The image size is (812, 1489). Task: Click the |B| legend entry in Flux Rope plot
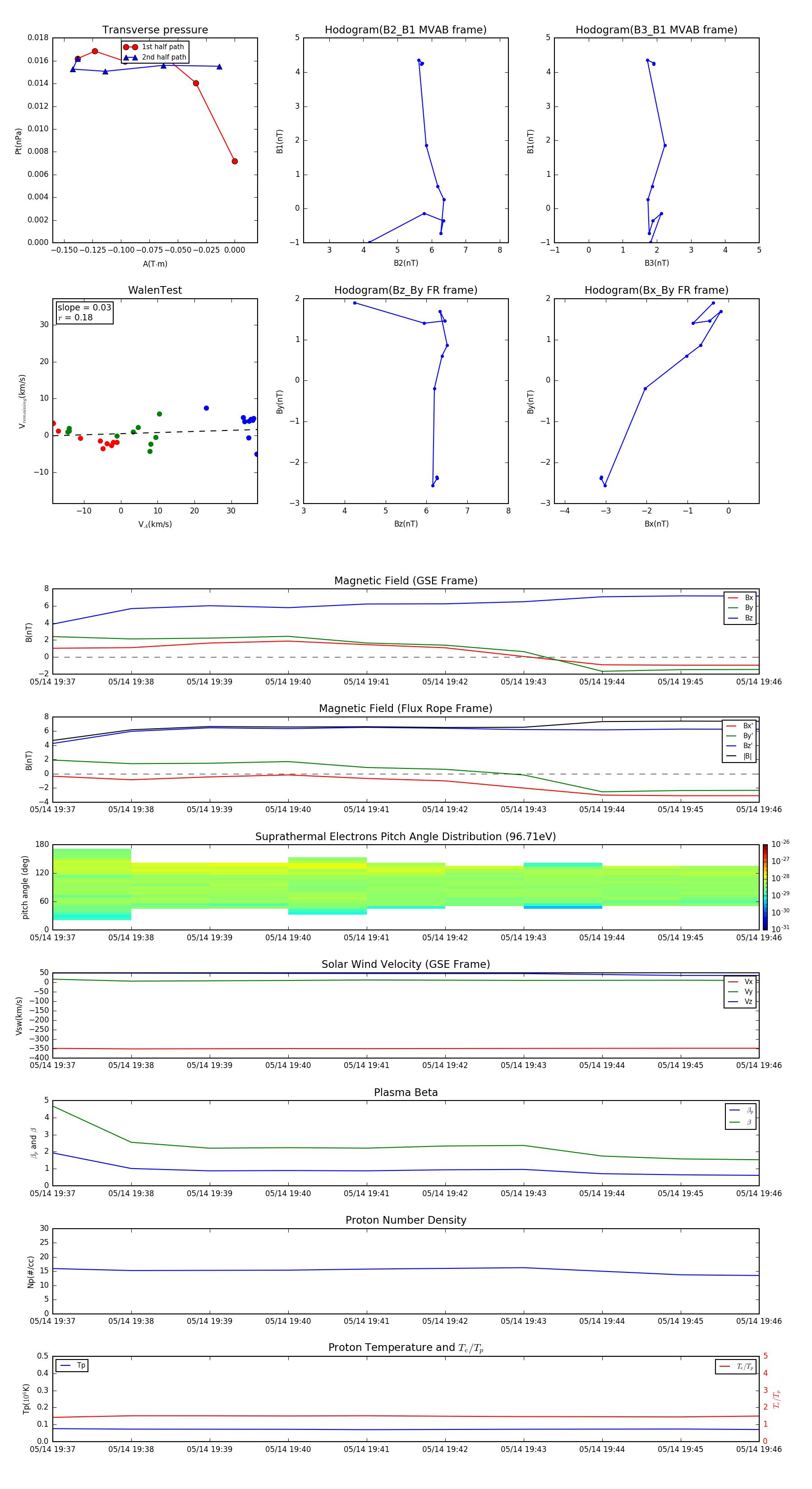(x=739, y=756)
